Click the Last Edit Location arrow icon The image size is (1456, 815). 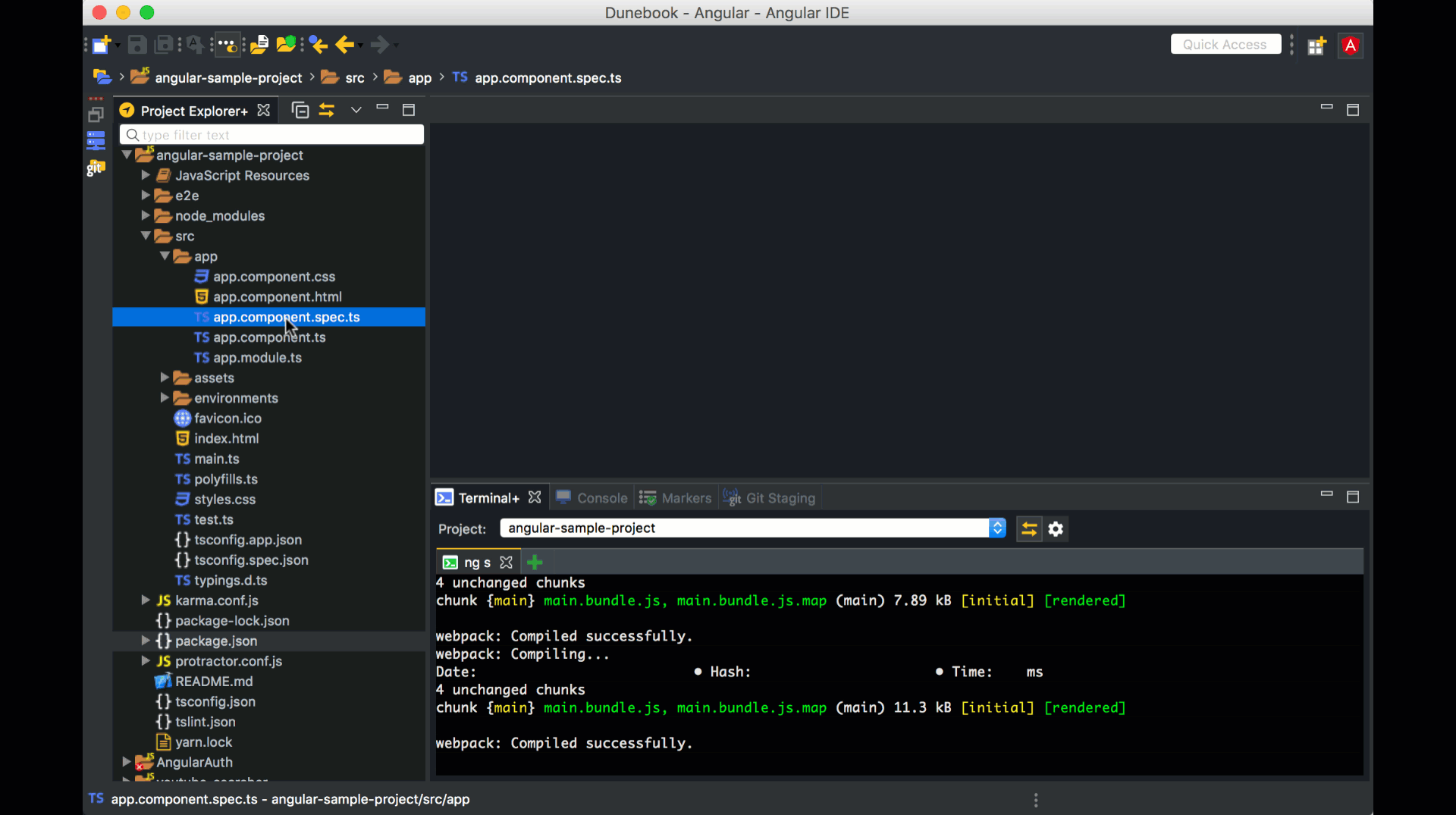click(318, 45)
